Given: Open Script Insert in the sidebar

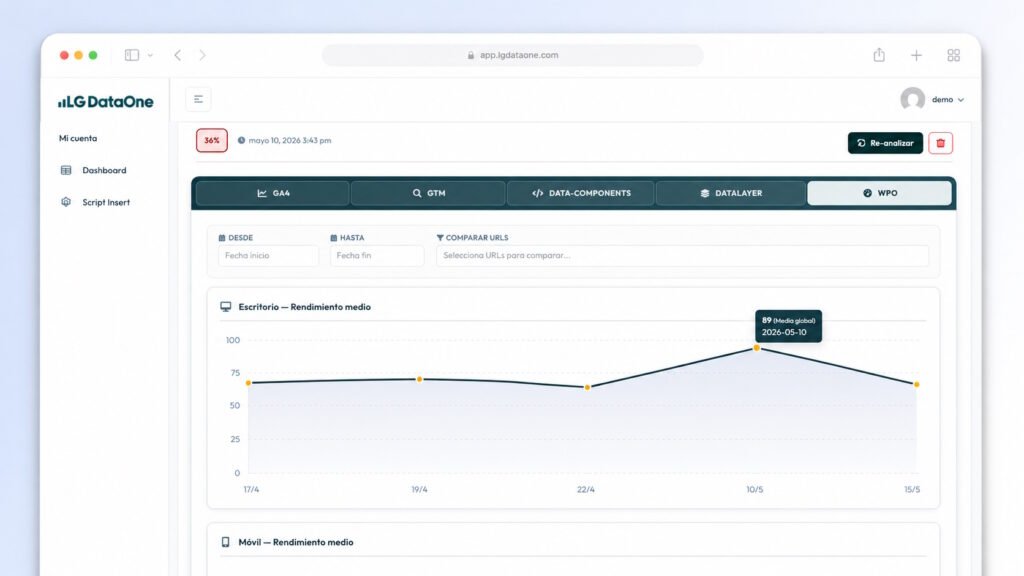Looking at the screenshot, I should click(x=106, y=202).
